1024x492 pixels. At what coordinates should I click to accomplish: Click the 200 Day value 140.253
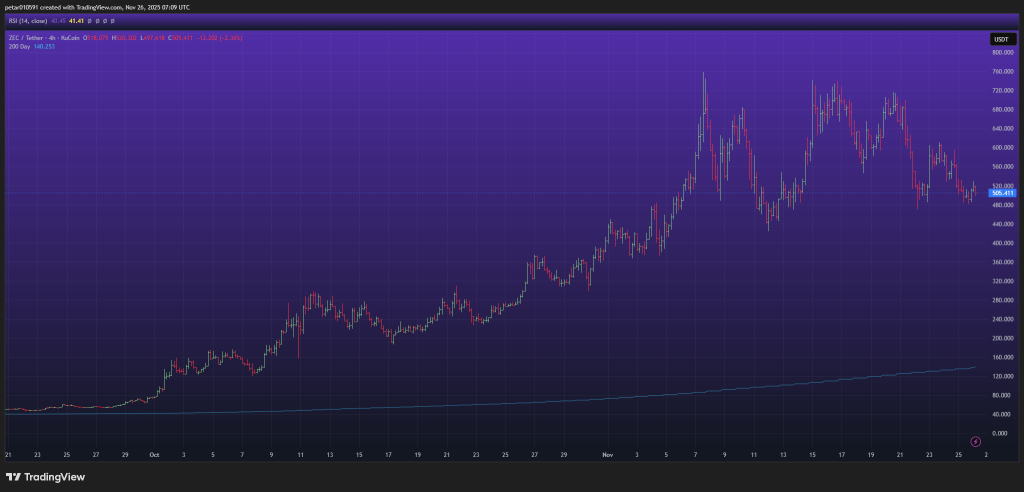pyautogui.click(x=44, y=46)
